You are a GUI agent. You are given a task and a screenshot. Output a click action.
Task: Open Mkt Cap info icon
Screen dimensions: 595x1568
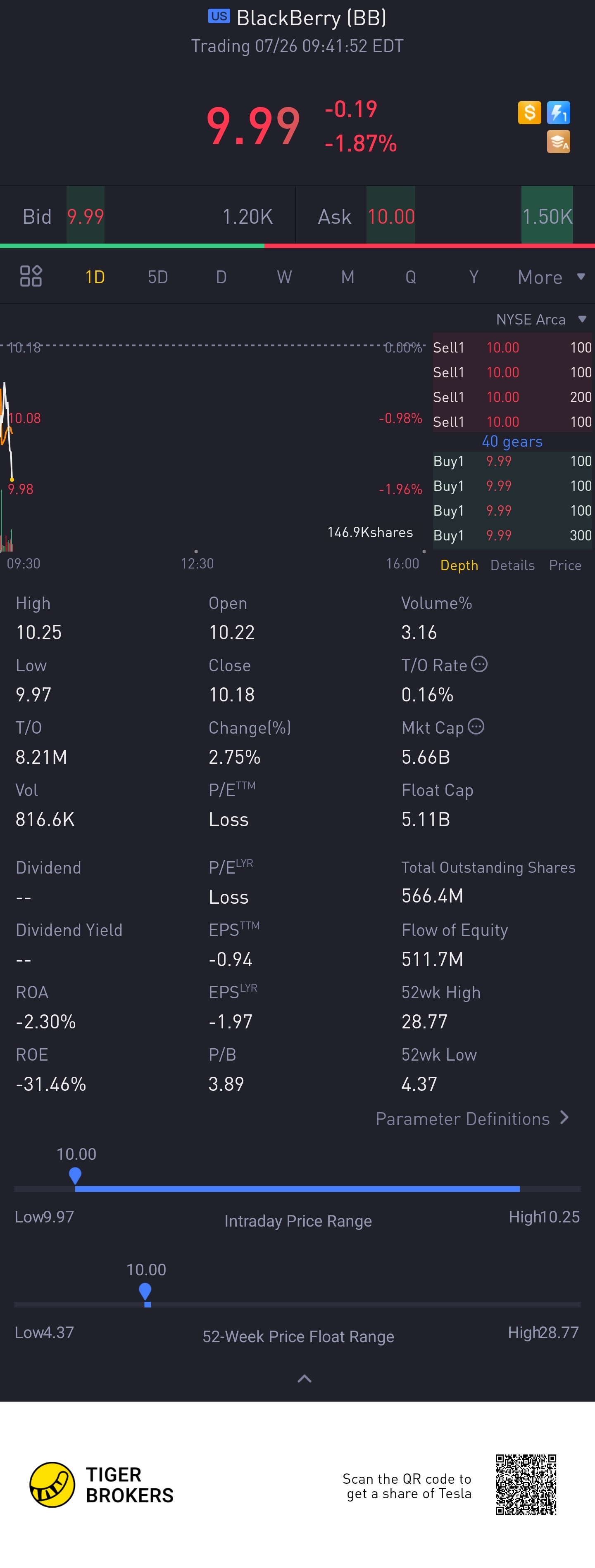click(476, 726)
